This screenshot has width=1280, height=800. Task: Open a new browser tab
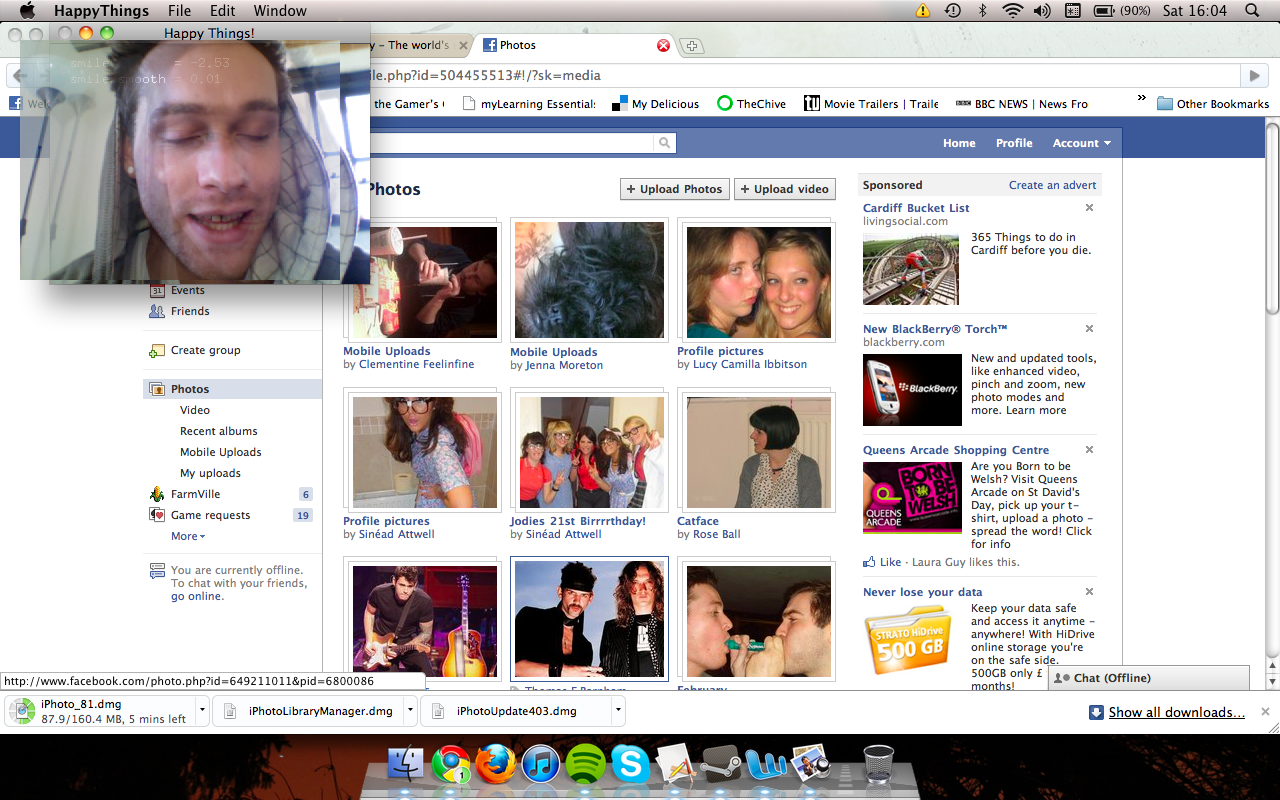pos(692,46)
